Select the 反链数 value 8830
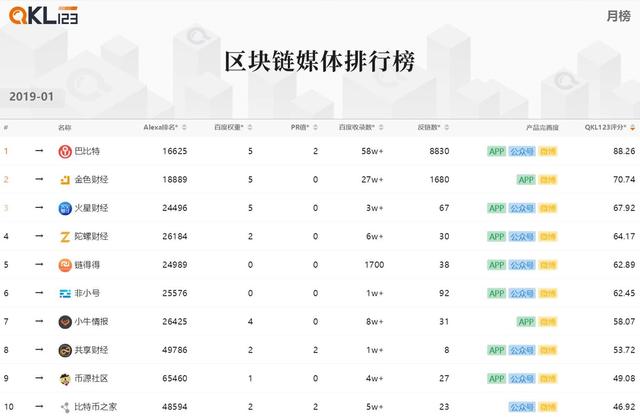The height and width of the screenshot is (420, 640). tap(439, 151)
